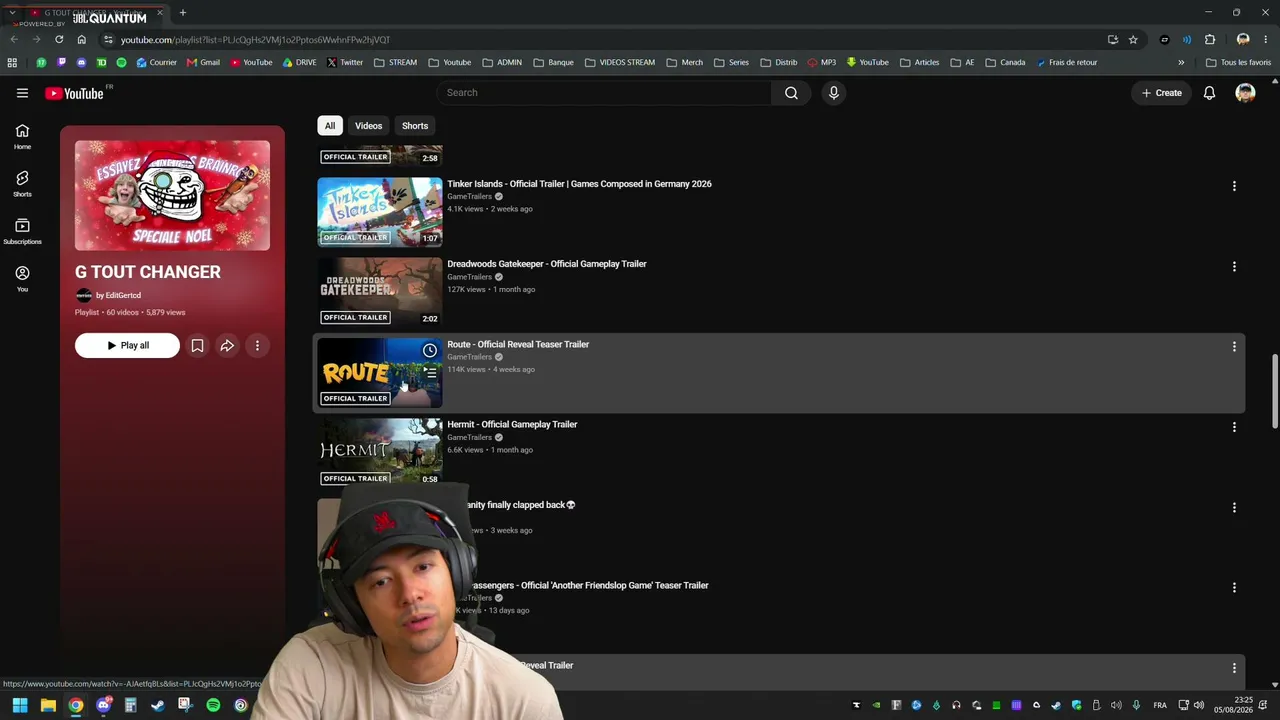This screenshot has width=1280, height=720.
Task: Open the action menu for the Passengers teaser
Action: [x=1234, y=588]
